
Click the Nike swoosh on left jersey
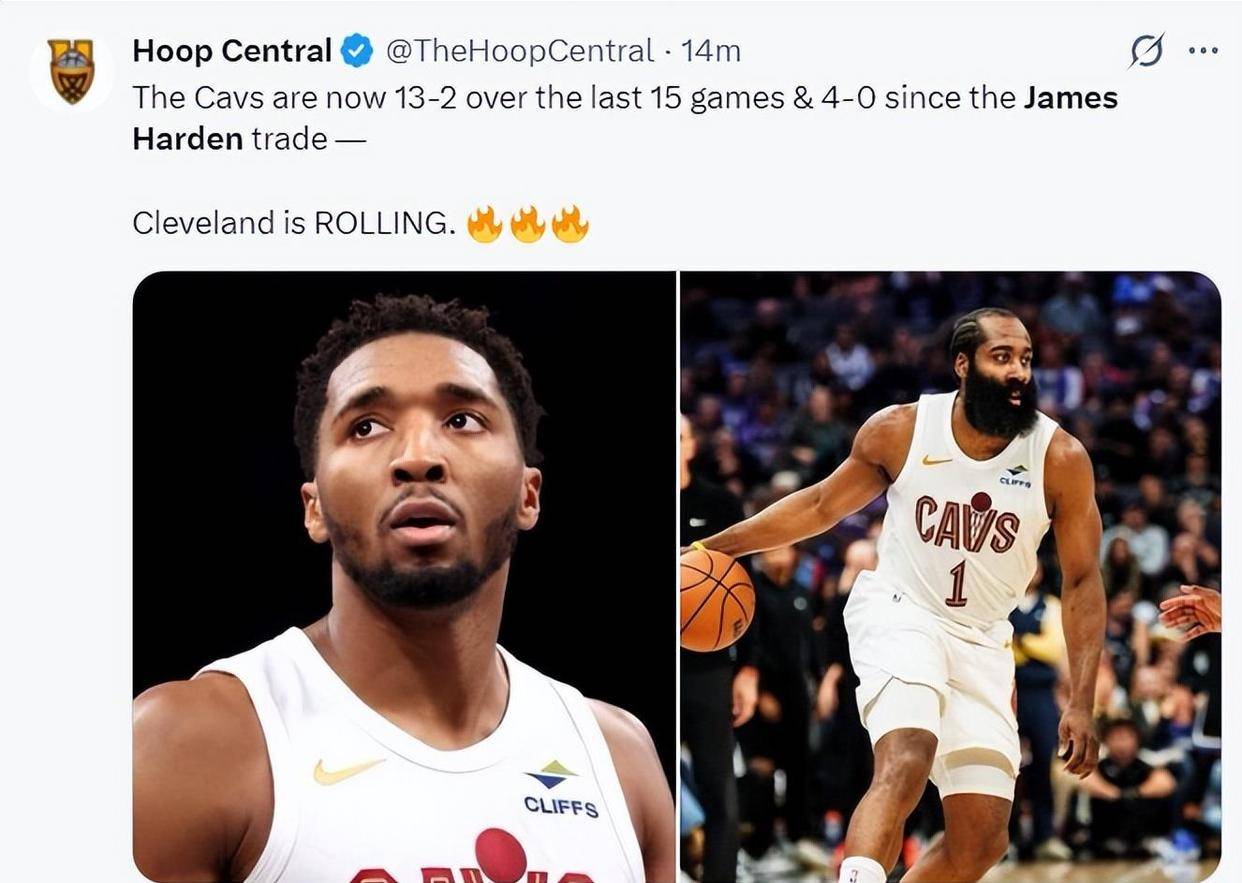click(x=347, y=768)
